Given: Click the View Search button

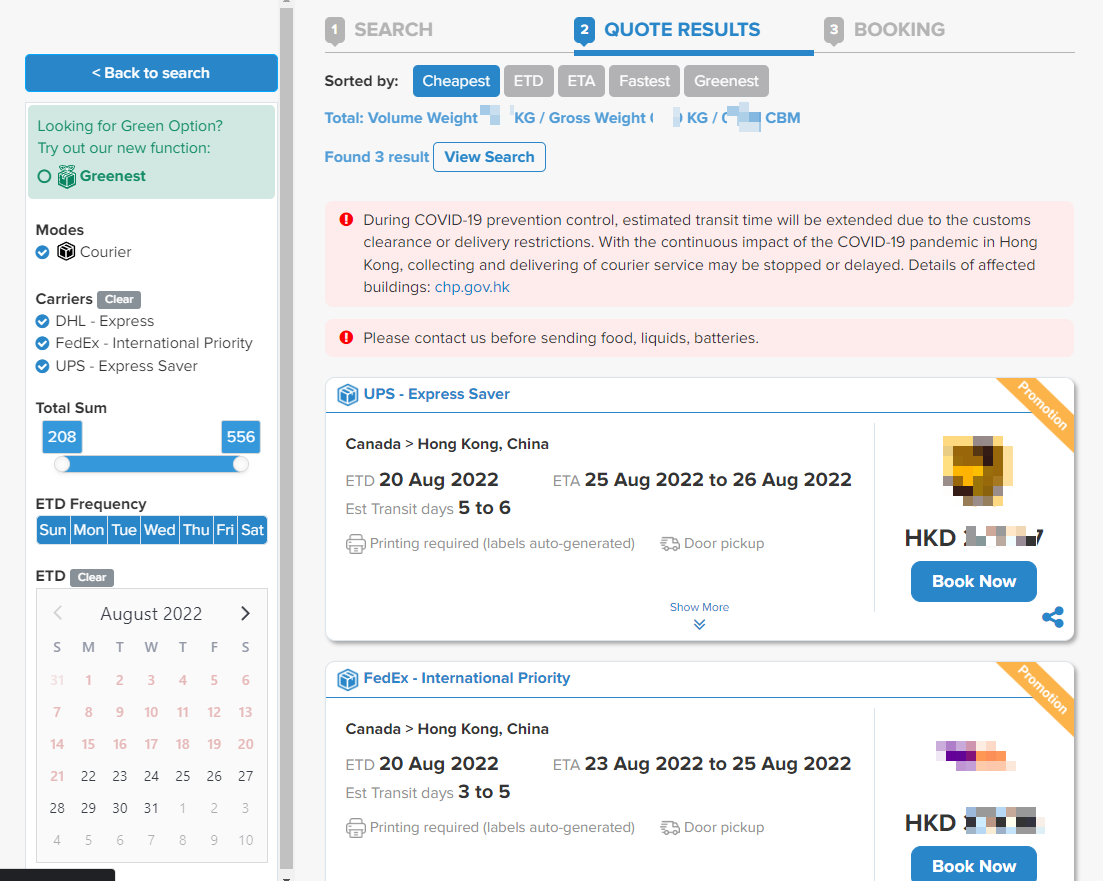Looking at the screenshot, I should click(490, 157).
